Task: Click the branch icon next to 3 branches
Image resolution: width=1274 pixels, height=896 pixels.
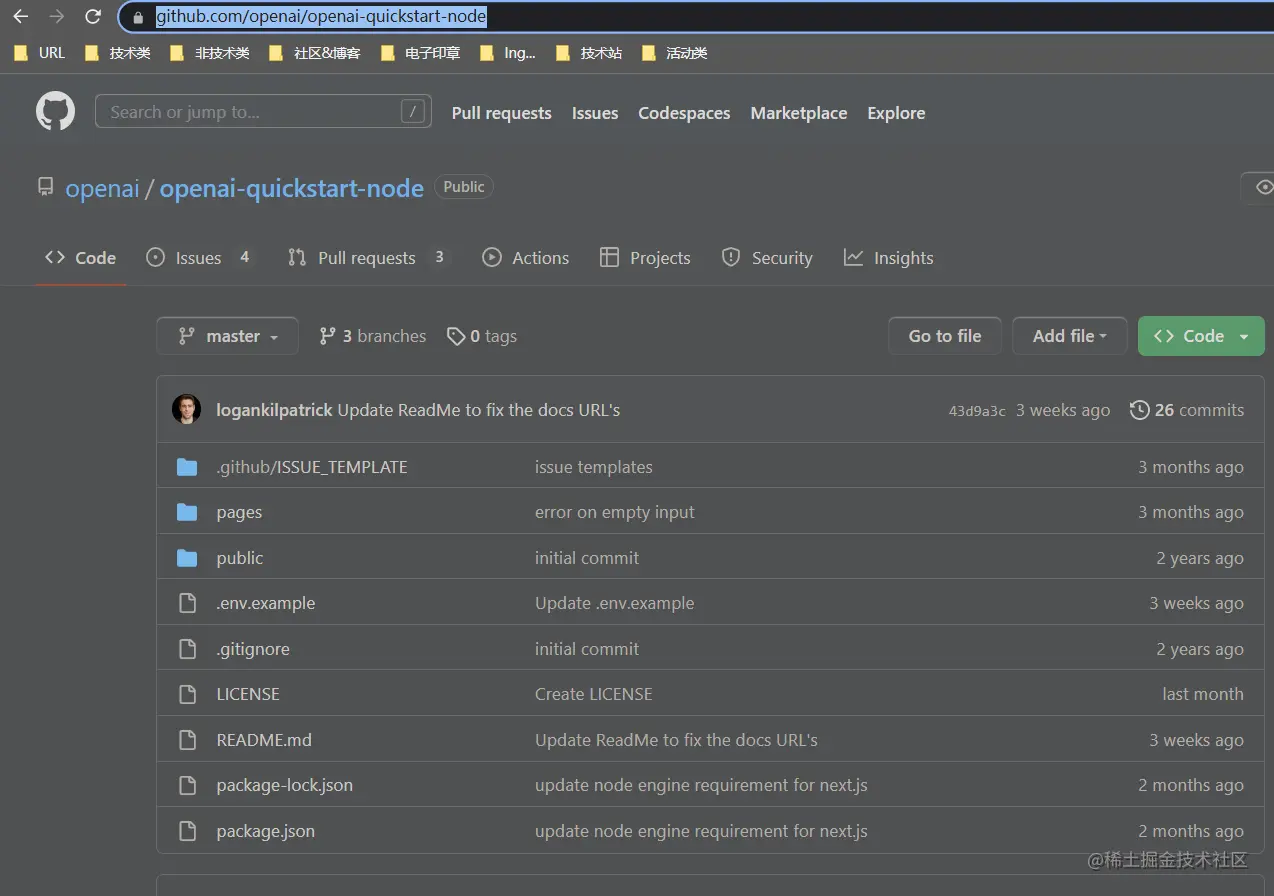Action: pos(327,336)
